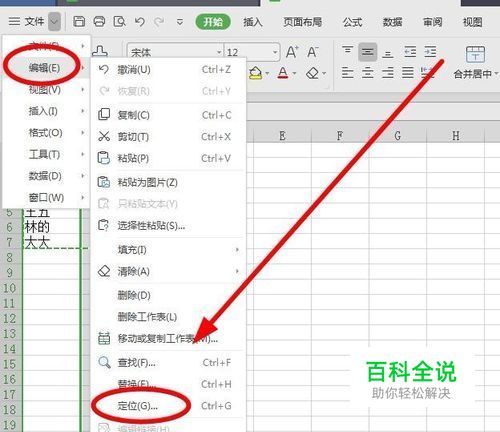Select column H header
This screenshot has width=500, height=432.
coord(455,135)
